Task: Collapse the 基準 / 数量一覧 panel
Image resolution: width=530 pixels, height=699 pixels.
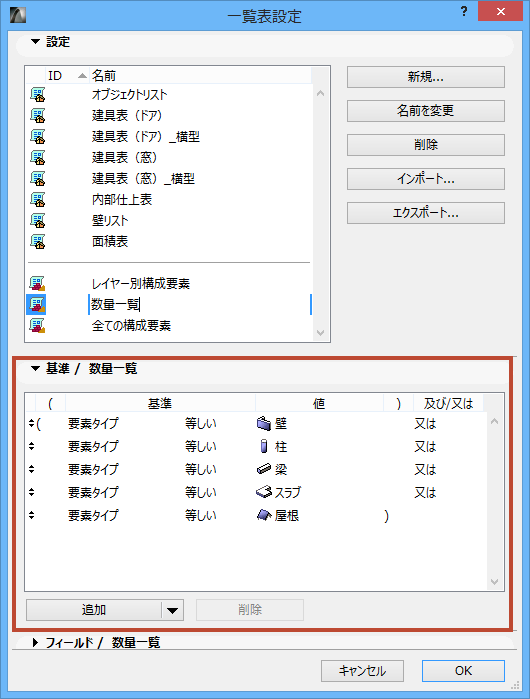Action: point(35,368)
